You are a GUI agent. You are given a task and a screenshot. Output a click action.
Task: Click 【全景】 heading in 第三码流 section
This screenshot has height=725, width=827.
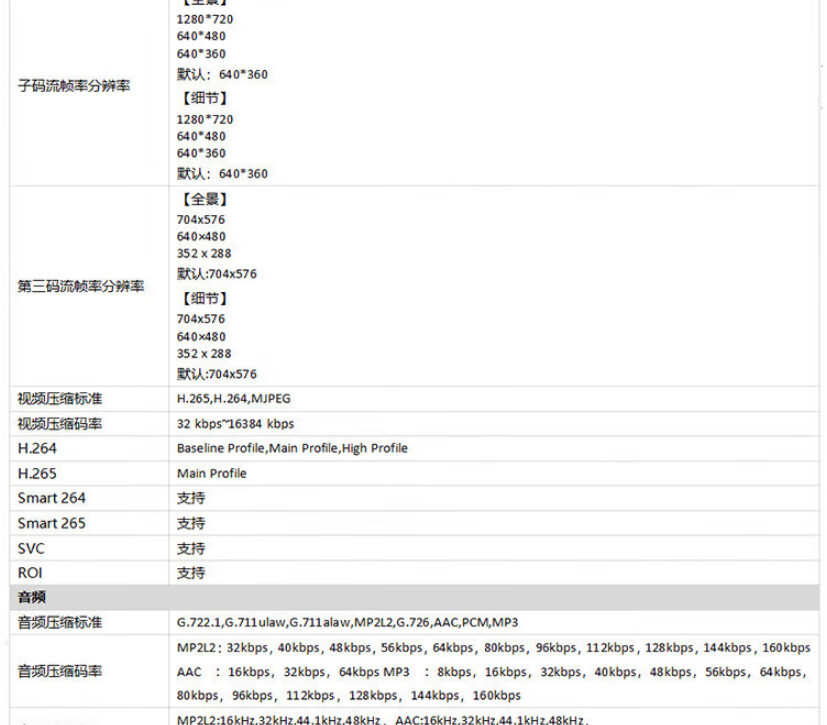(x=204, y=199)
